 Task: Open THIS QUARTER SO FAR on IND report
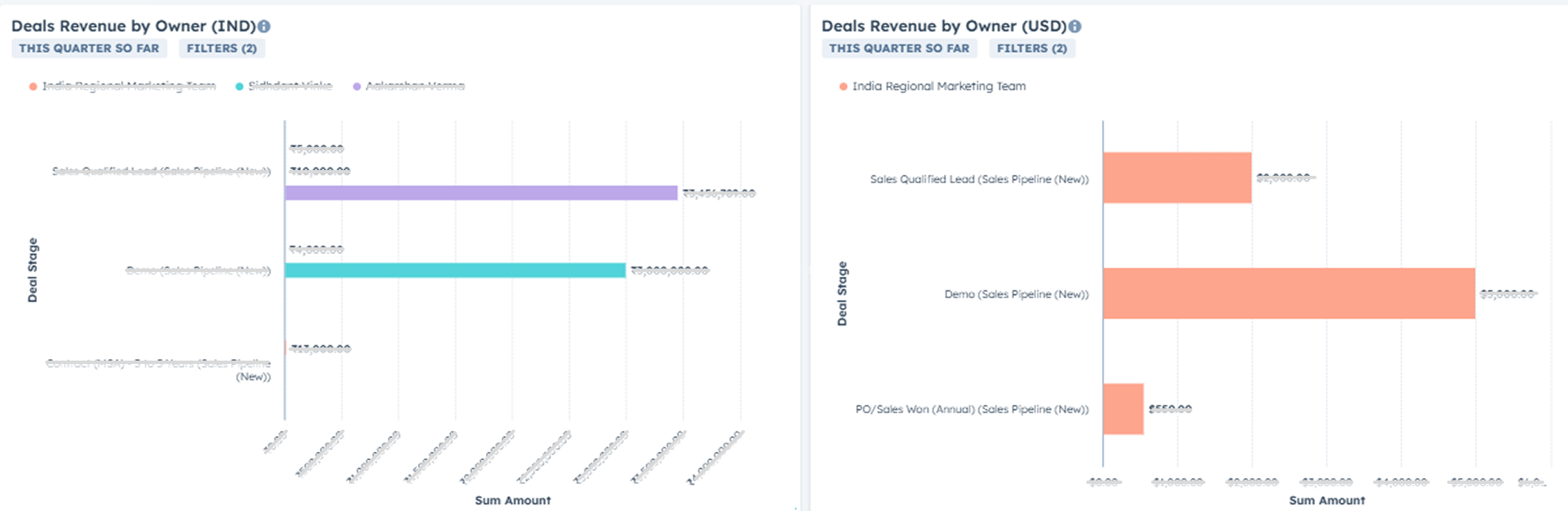(x=89, y=48)
